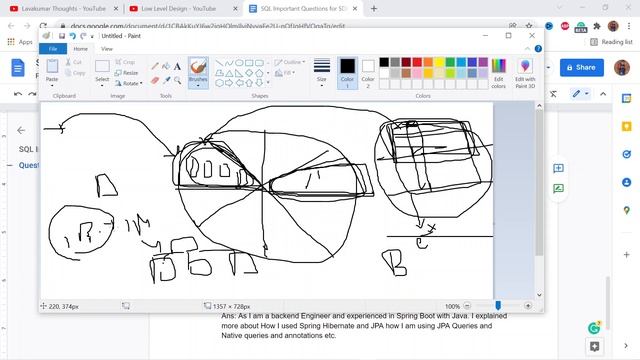Select the Eraser tool in Paint
This screenshot has height=360, width=640.
(x=155, y=80)
